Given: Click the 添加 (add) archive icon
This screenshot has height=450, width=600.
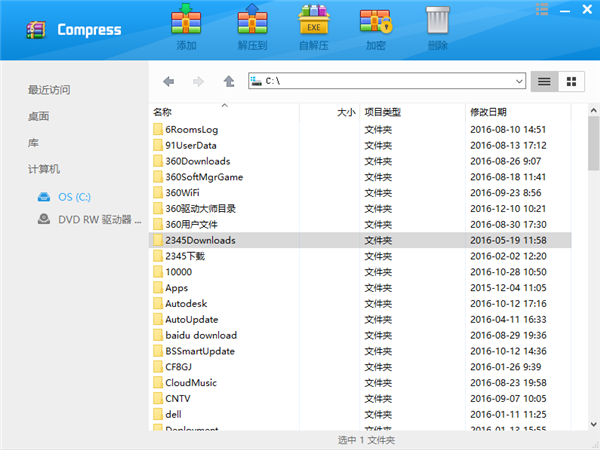Looking at the screenshot, I should tap(186, 20).
